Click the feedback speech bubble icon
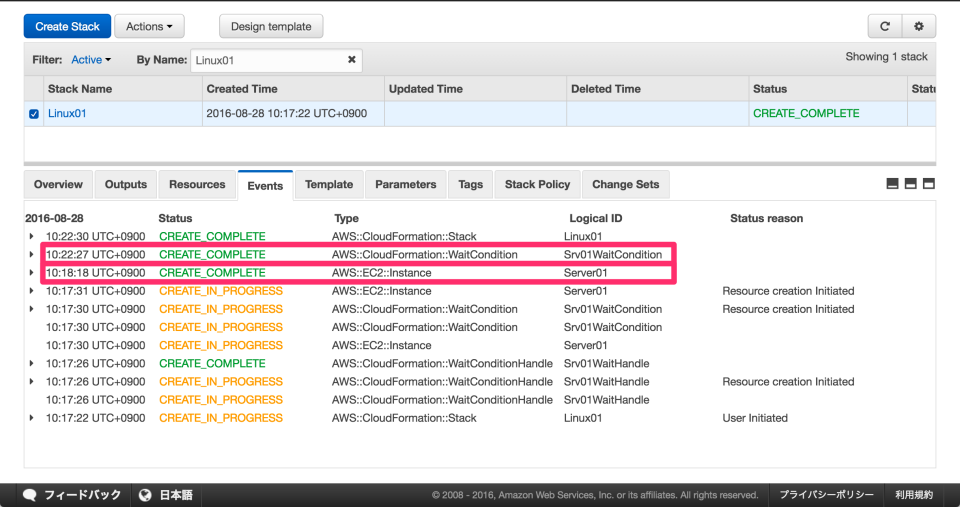The height and width of the screenshot is (507, 960). tap(29, 495)
